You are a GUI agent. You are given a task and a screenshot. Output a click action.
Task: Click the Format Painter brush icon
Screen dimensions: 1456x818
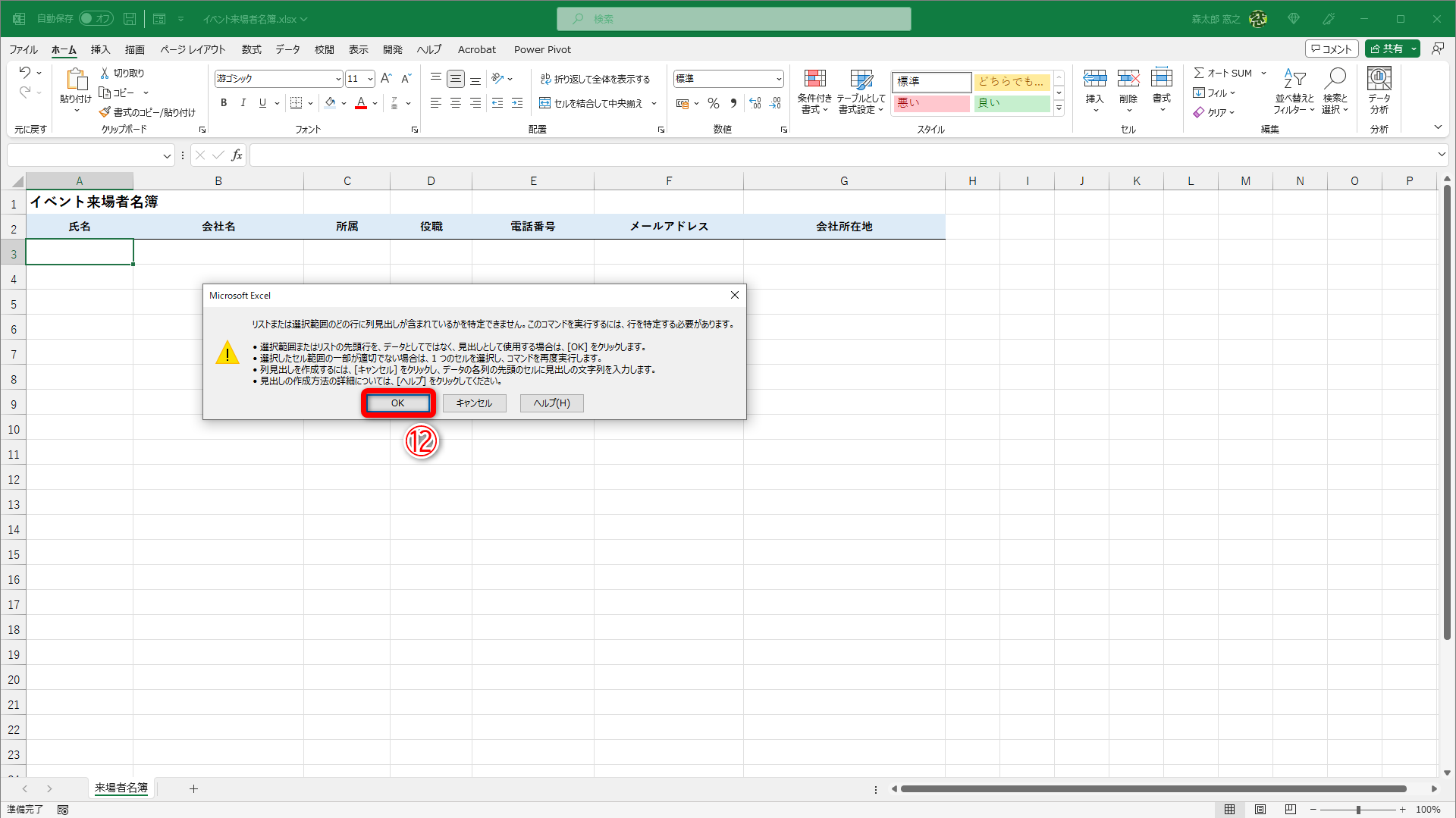click(105, 112)
